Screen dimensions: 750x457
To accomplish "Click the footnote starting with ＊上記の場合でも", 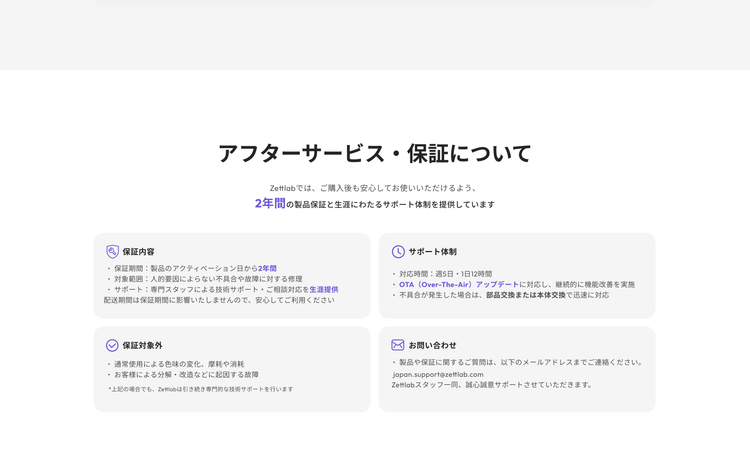I will click(200, 389).
